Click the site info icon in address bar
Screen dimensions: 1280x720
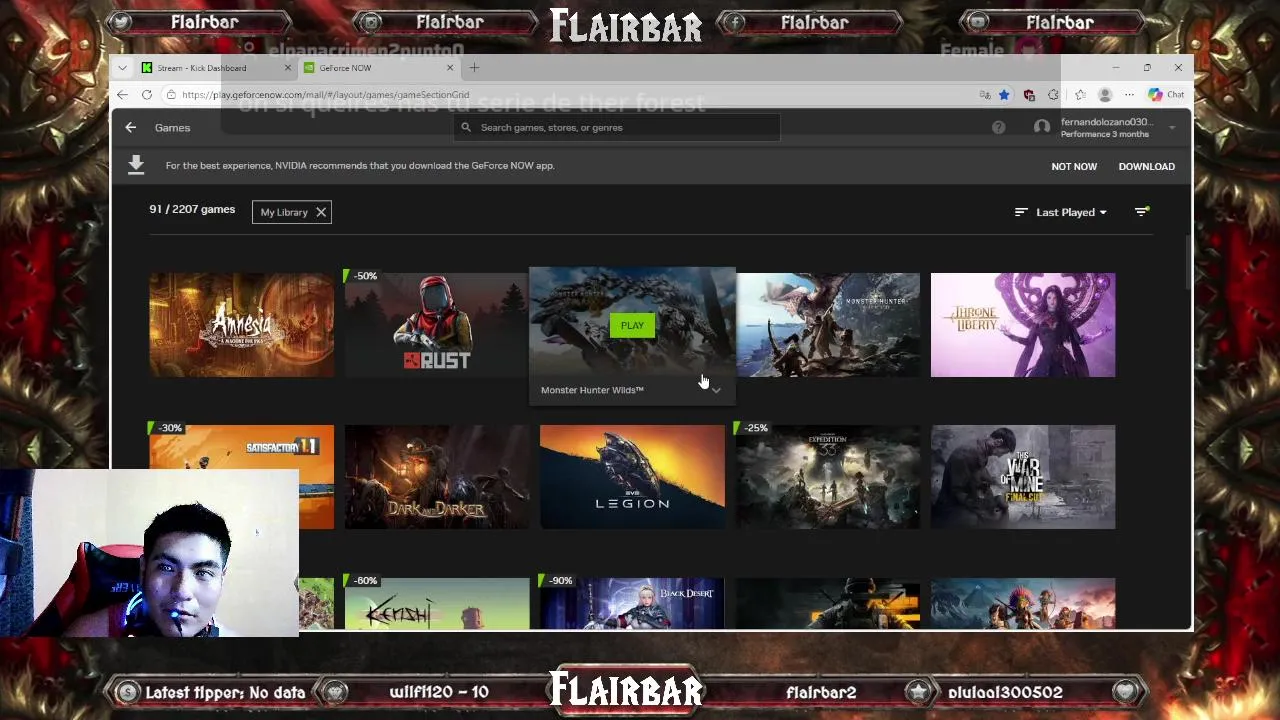(x=171, y=94)
